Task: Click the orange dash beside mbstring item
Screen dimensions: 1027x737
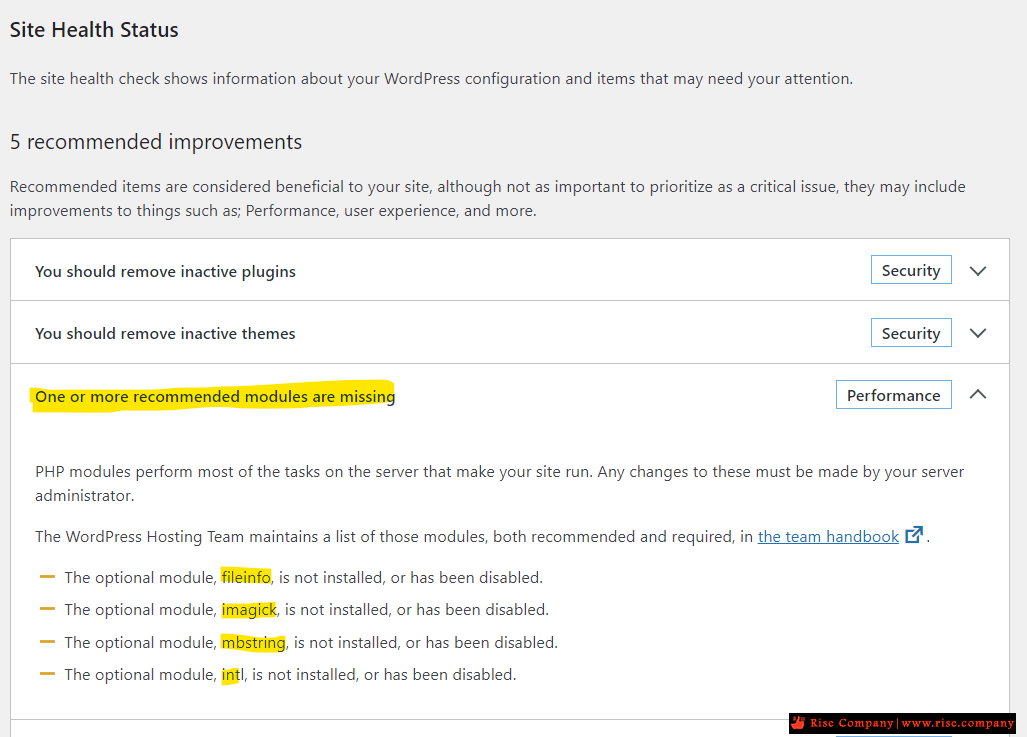Action: [x=47, y=642]
